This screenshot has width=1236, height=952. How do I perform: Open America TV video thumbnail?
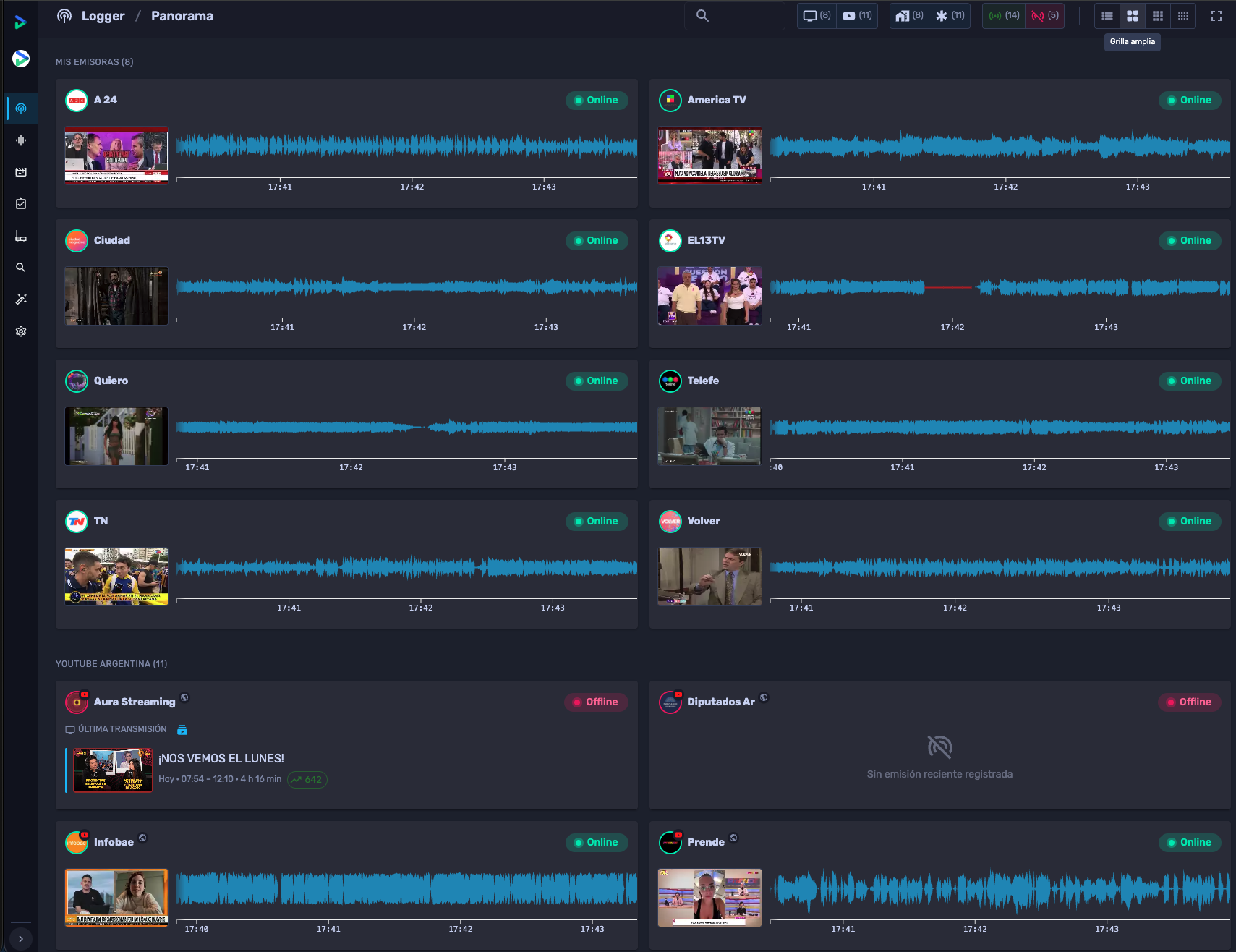pyautogui.click(x=709, y=156)
